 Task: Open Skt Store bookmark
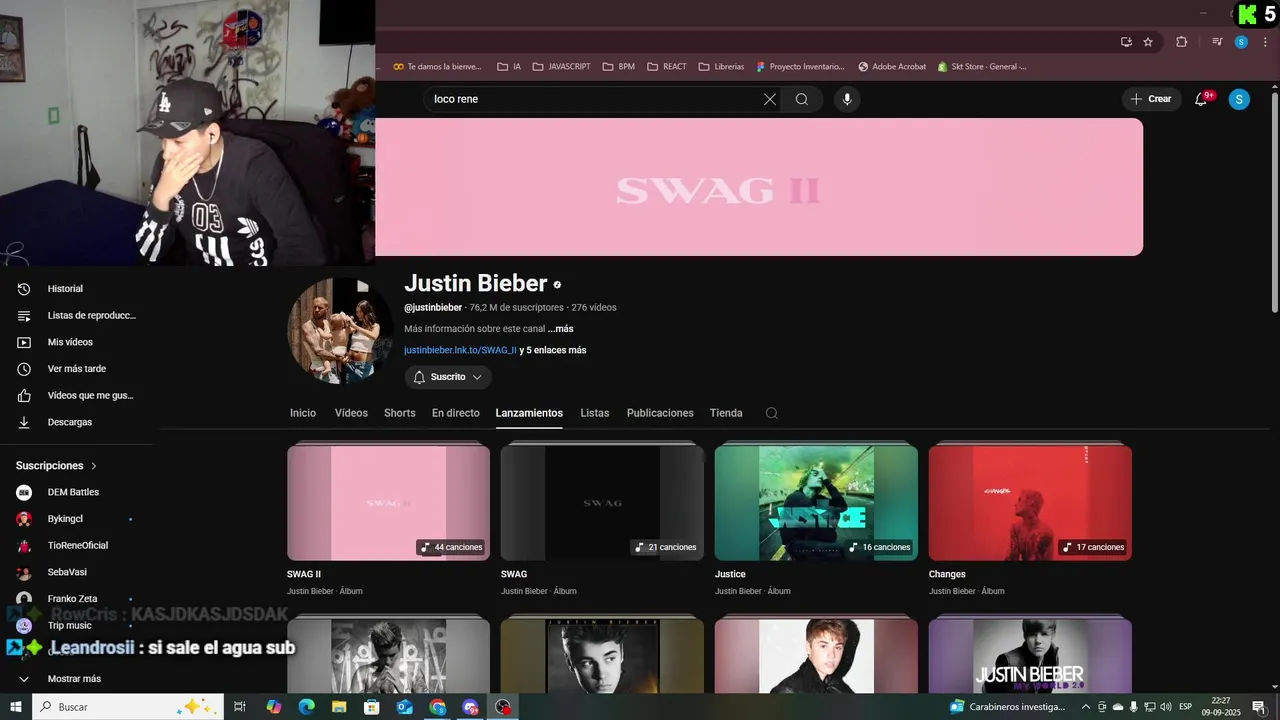982,67
